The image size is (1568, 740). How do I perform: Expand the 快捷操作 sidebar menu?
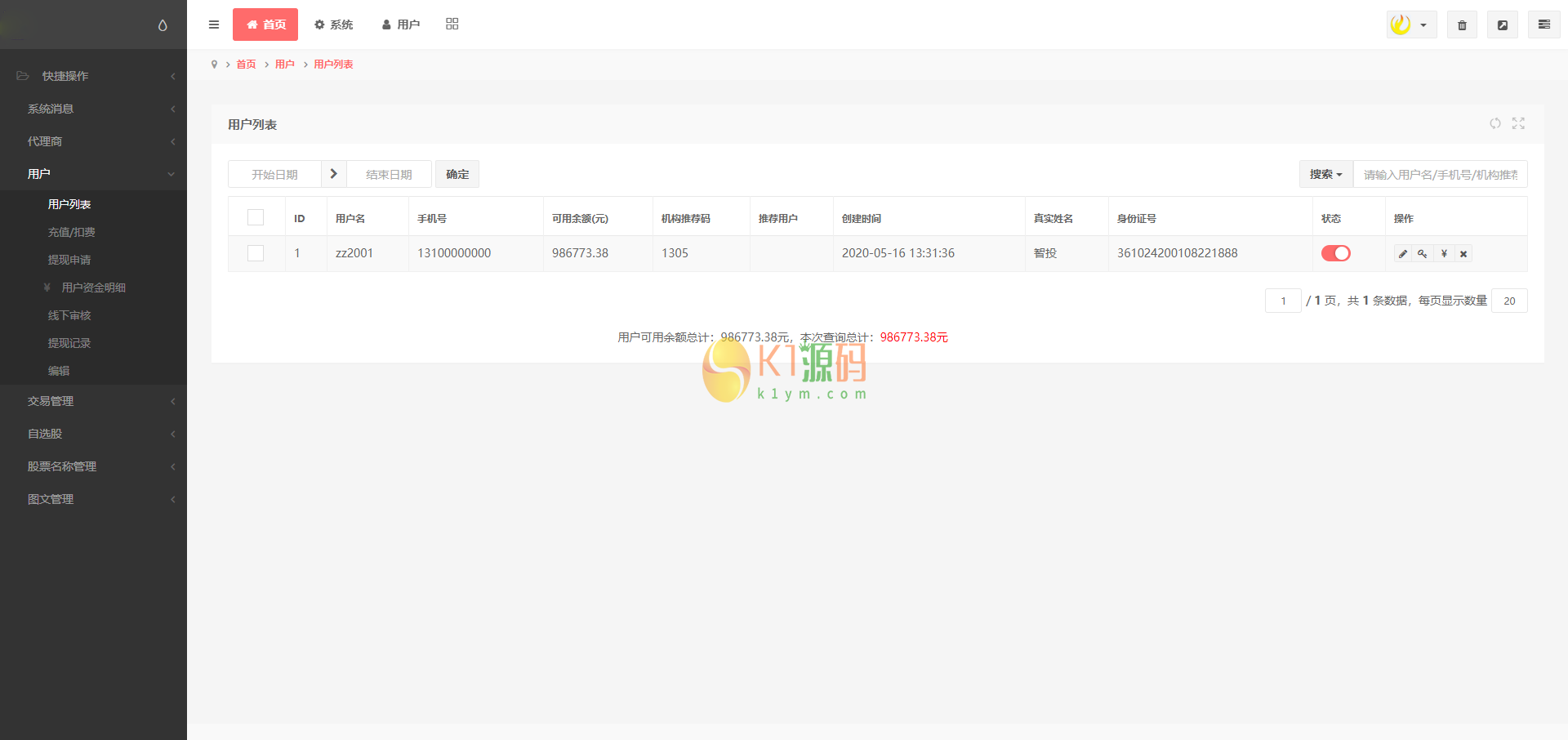tap(93, 76)
